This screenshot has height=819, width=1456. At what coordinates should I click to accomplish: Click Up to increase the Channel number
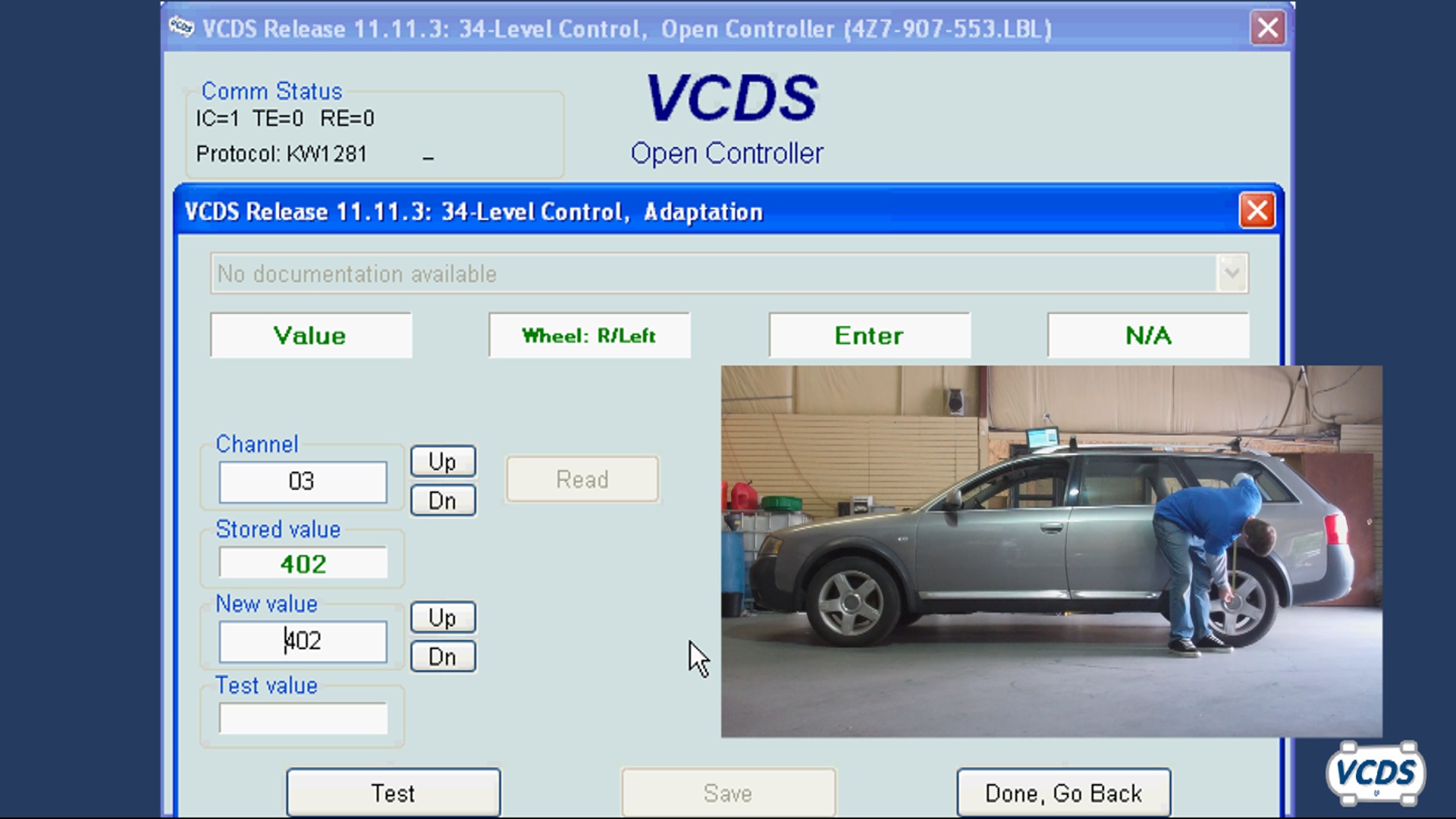click(x=442, y=461)
